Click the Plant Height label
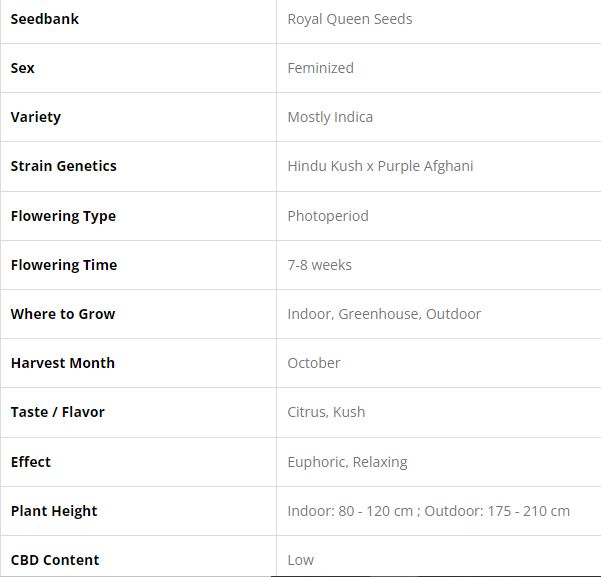Viewport: 601px width, 577px height. (54, 511)
